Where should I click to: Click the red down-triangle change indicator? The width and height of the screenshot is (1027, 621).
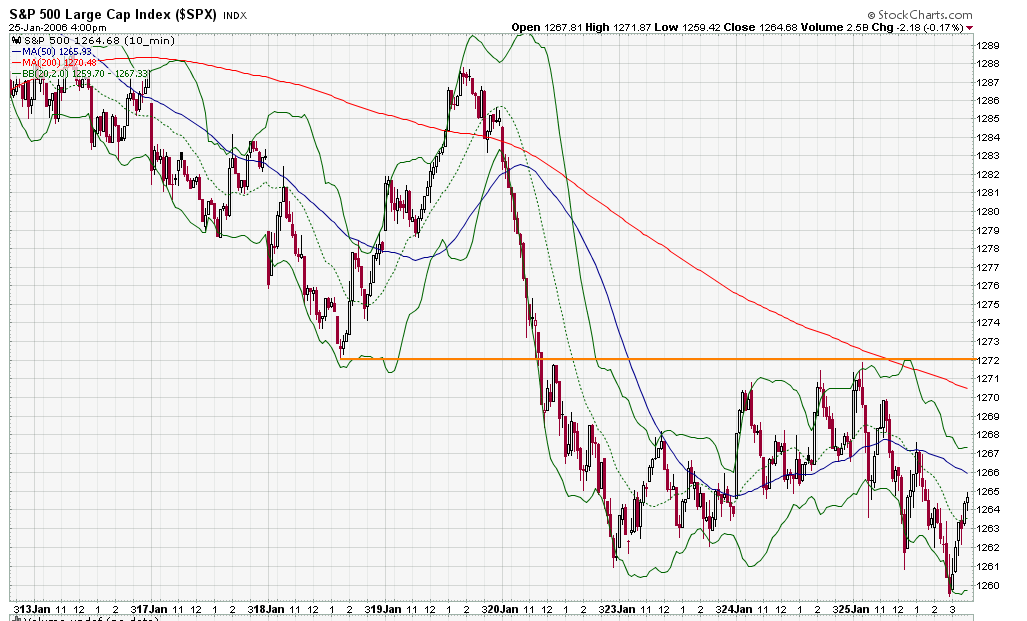(969, 28)
